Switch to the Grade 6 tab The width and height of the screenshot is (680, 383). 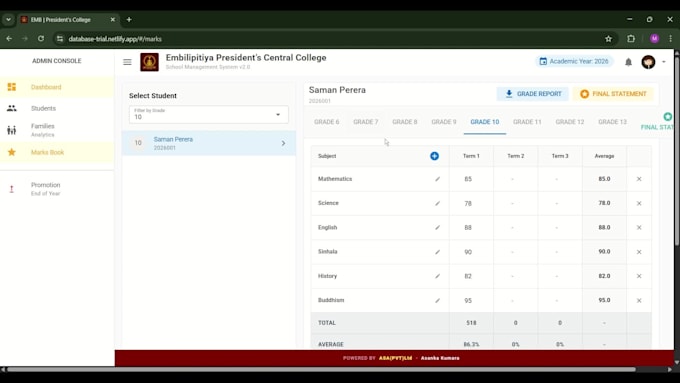click(327, 122)
